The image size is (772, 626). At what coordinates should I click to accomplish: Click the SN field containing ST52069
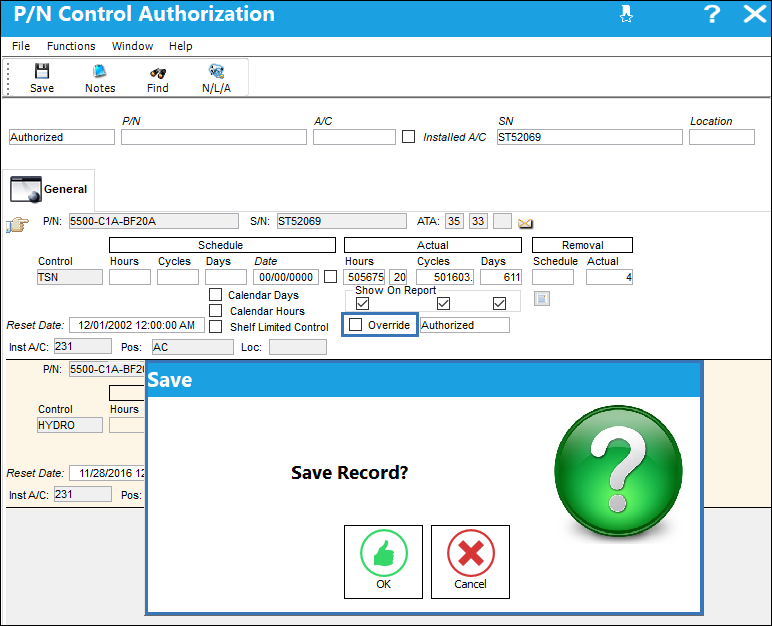point(590,137)
